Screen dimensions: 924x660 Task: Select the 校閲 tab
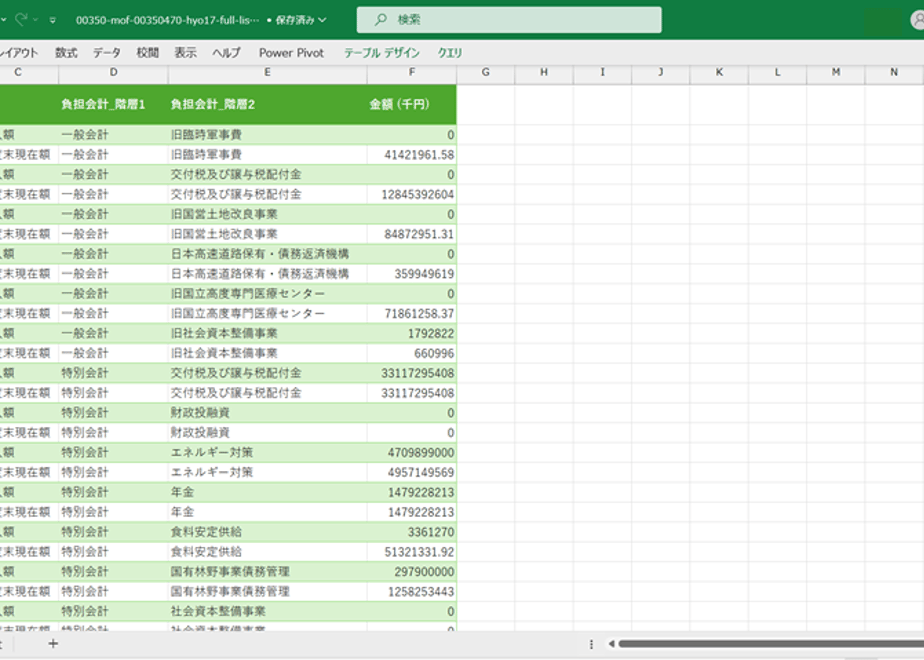(147, 52)
